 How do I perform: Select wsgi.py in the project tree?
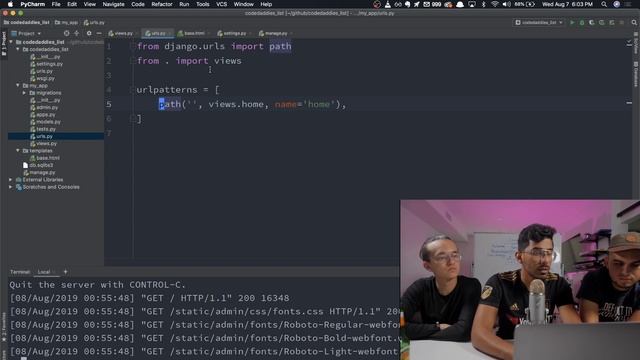tap(45, 78)
